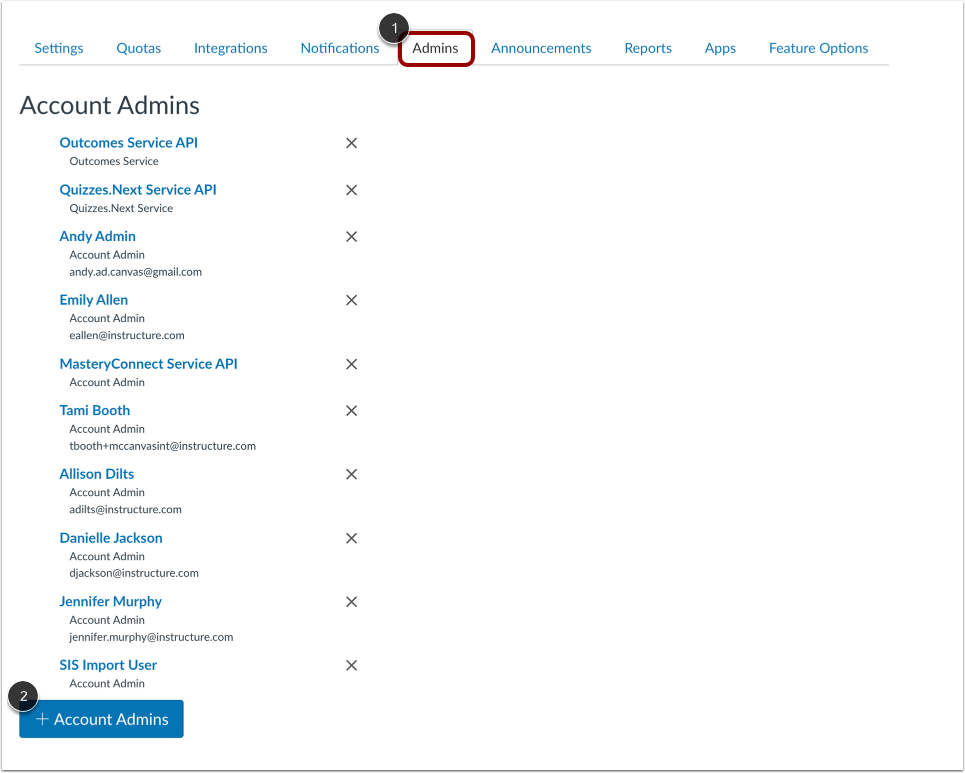View Emily Allen's admin profile
This screenshot has width=965, height=773.
pyautogui.click(x=93, y=300)
